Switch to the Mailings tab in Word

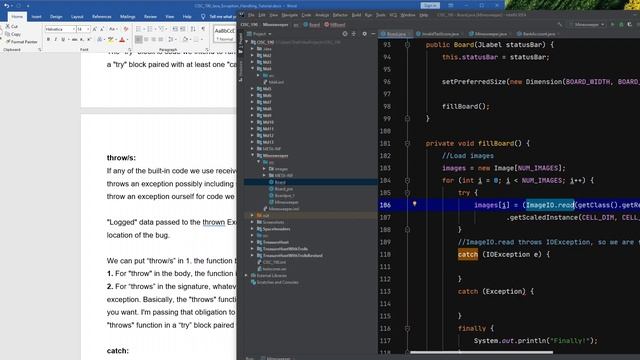pos(127,17)
